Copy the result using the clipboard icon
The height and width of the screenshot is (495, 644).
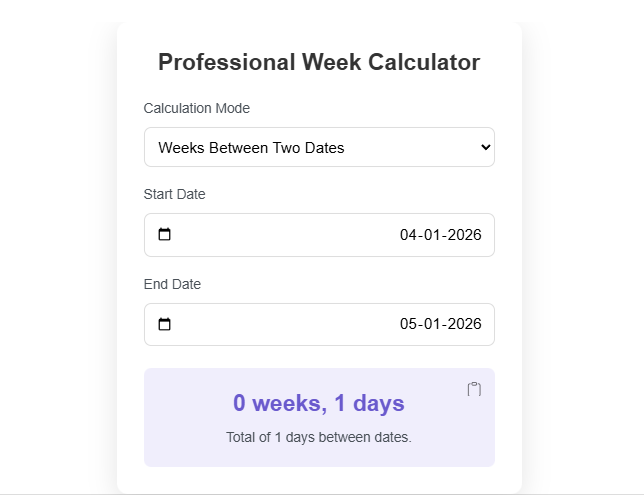[474, 389]
